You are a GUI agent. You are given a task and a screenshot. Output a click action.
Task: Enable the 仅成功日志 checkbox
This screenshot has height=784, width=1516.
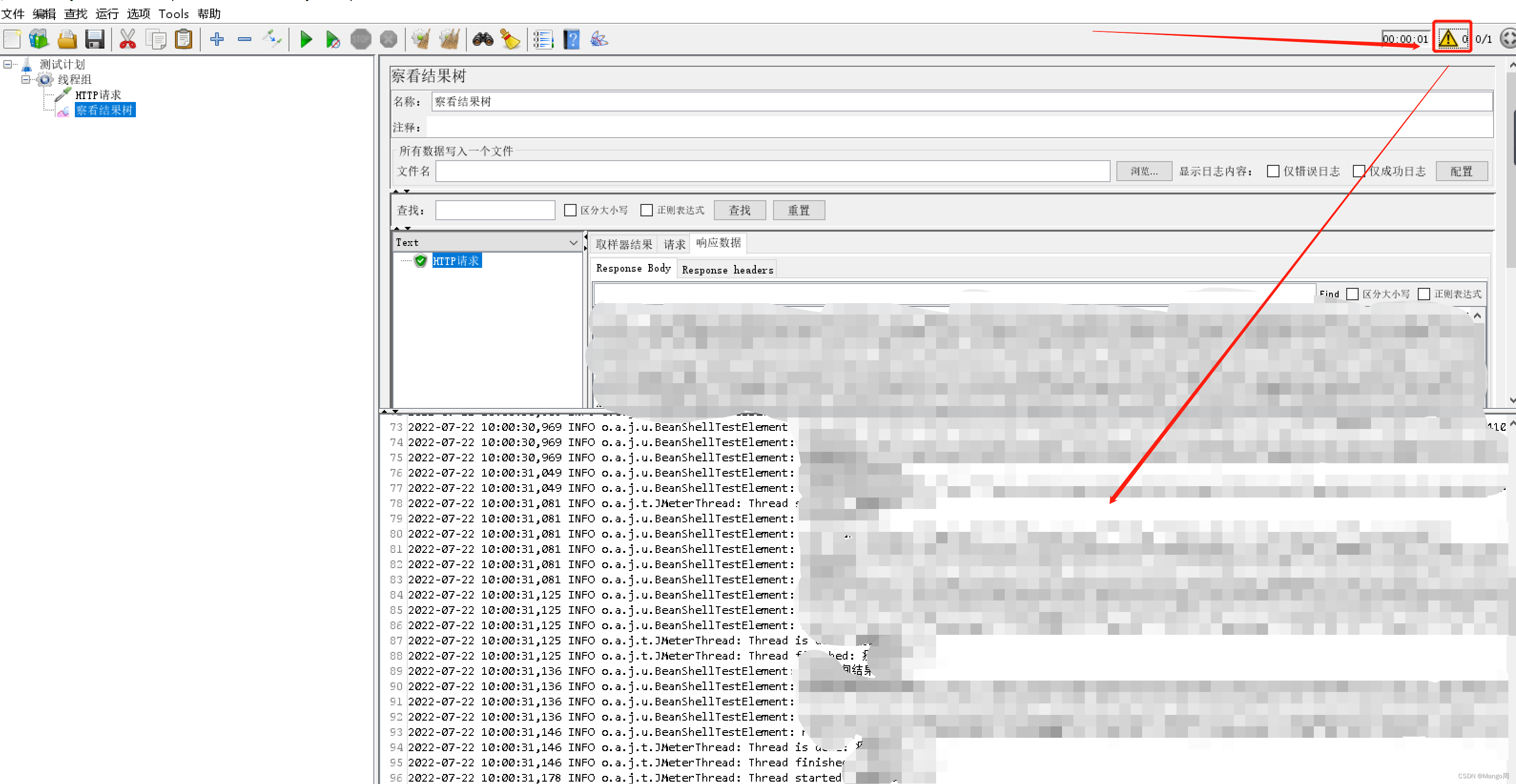[x=1358, y=171]
